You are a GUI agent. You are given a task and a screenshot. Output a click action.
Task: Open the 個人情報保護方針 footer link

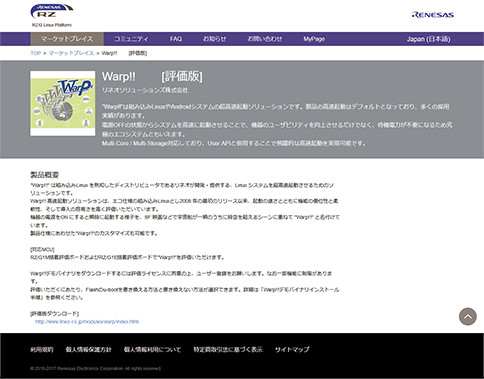[89, 350]
